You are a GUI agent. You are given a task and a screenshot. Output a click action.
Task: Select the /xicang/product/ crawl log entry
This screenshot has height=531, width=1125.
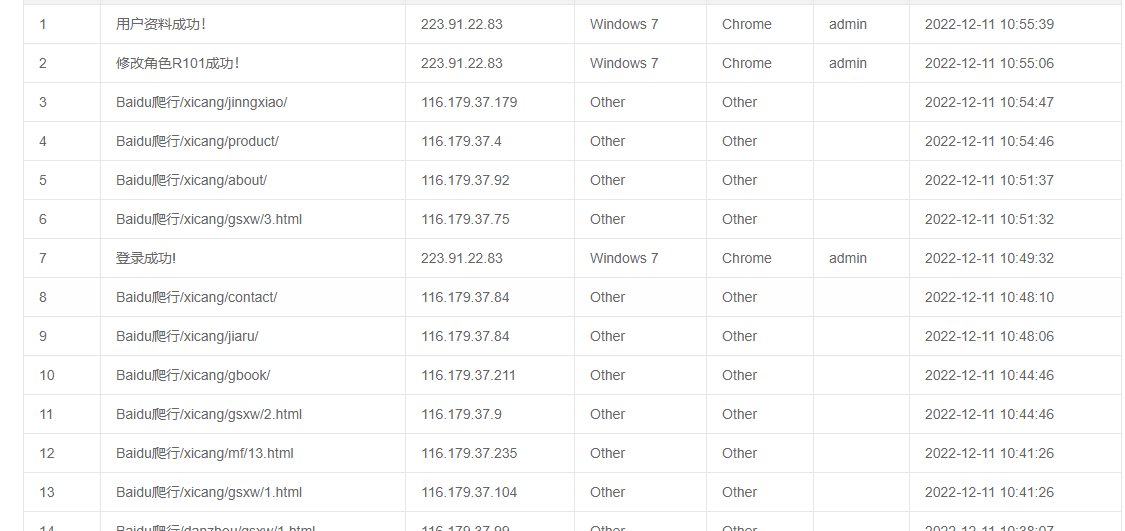(197, 141)
